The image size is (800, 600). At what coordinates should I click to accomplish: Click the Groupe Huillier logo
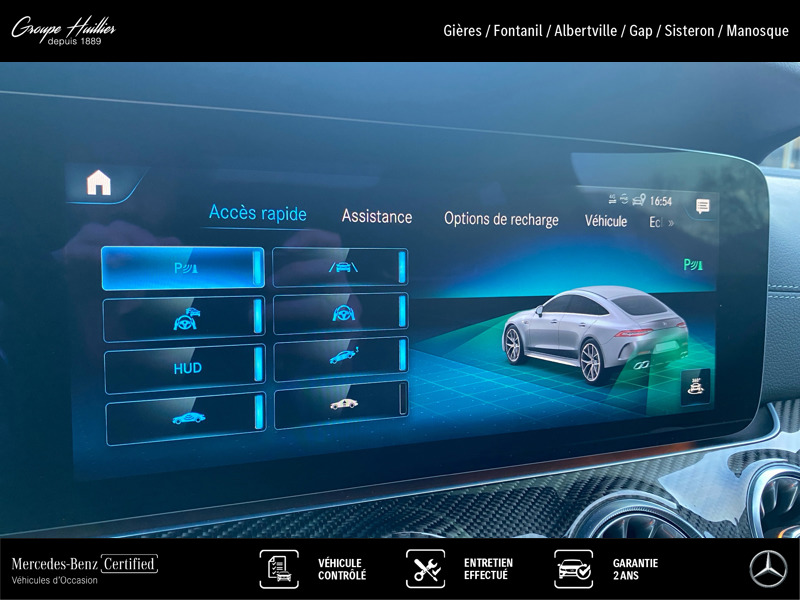[63, 31]
